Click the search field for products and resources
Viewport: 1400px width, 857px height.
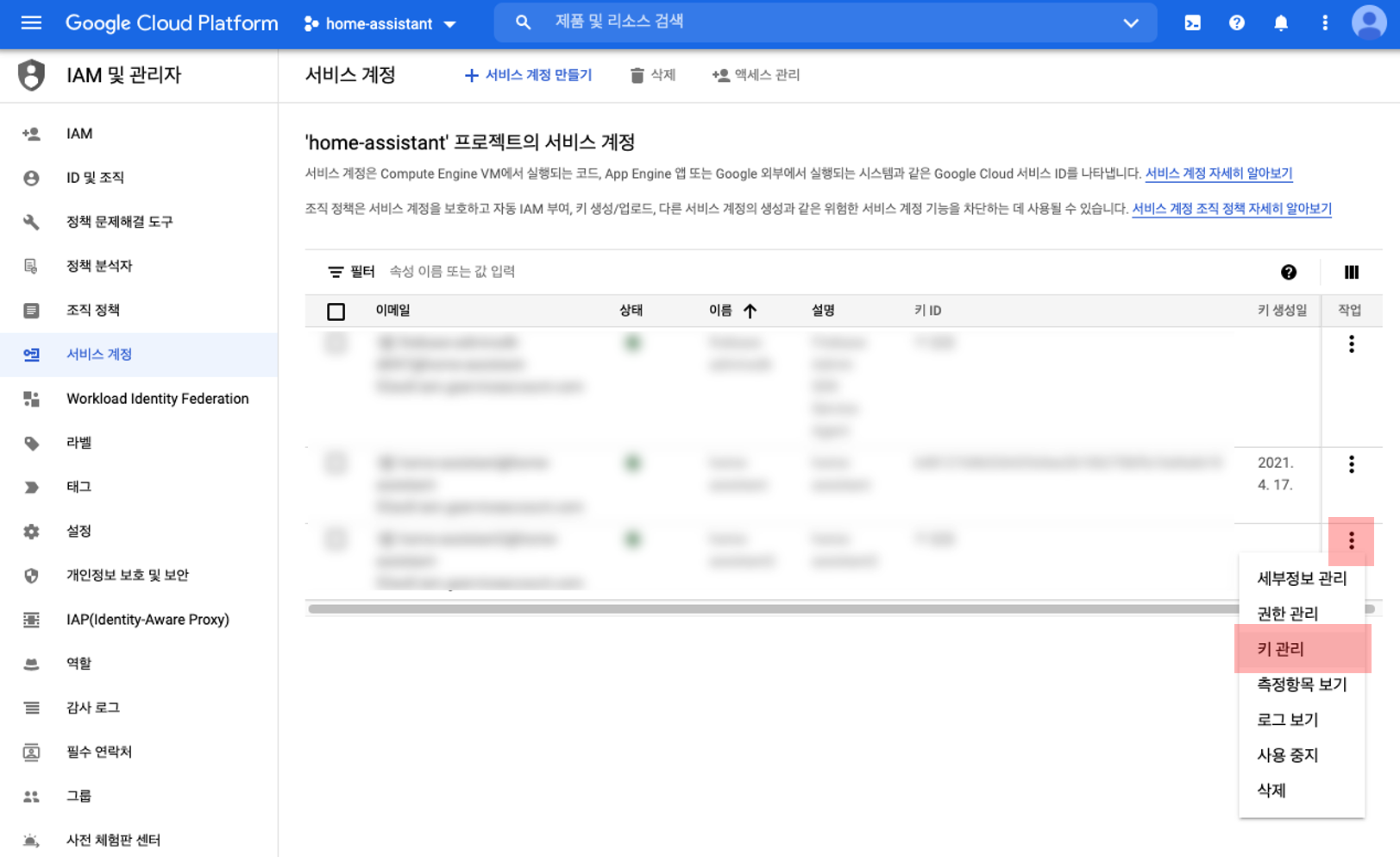[824, 22]
